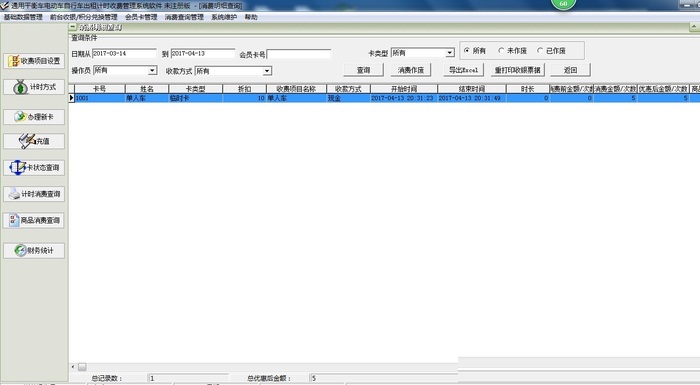
Task: Open the 卡类型 dropdown
Action: [450, 53]
